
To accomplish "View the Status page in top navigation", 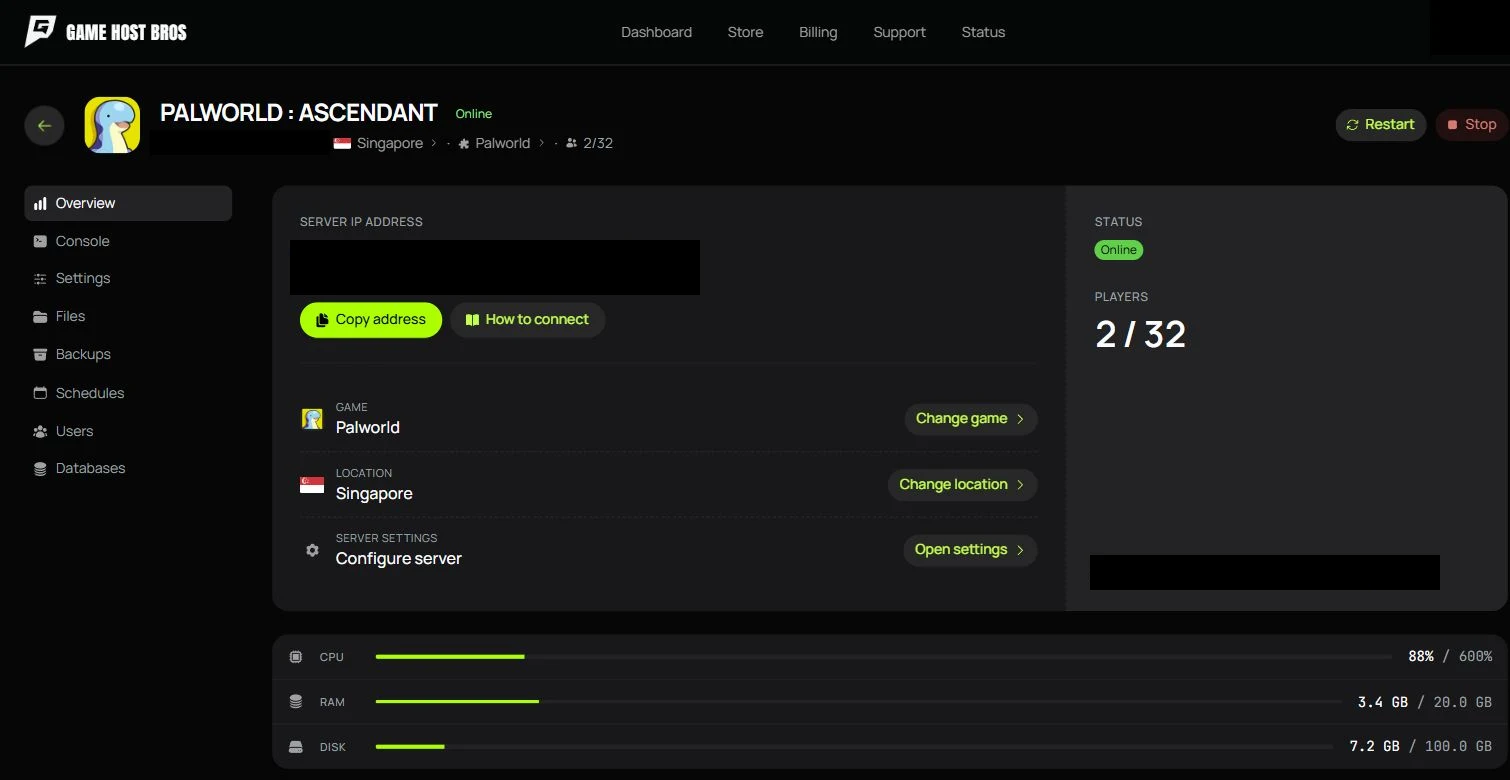I will (983, 32).
